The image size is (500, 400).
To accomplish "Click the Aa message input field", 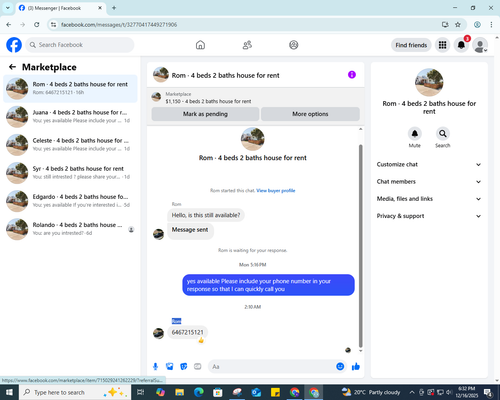I will [x=272, y=367].
